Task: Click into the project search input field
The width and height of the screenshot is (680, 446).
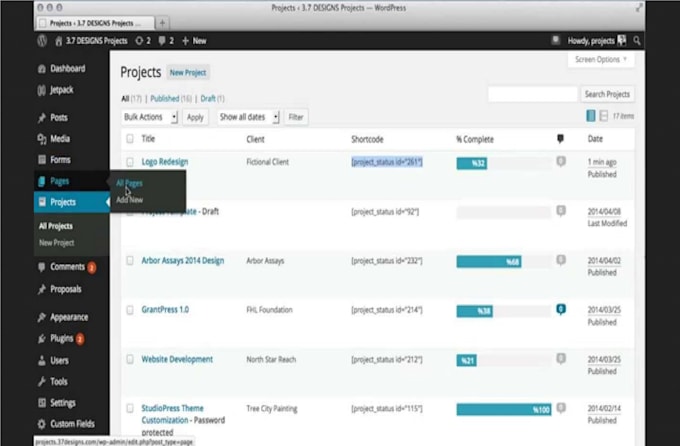Action: [533, 94]
